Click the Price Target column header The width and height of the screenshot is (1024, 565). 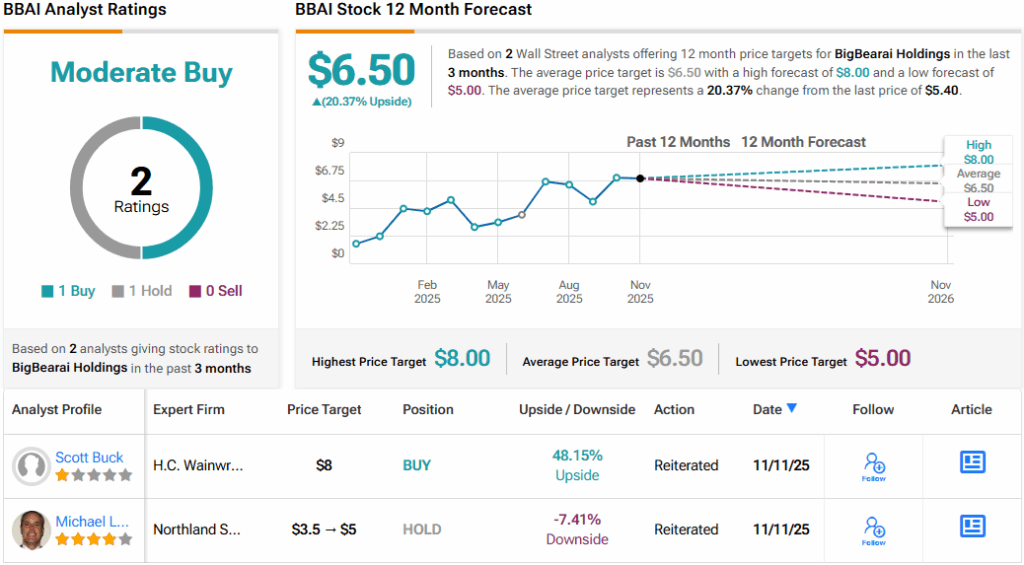tap(324, 410)
